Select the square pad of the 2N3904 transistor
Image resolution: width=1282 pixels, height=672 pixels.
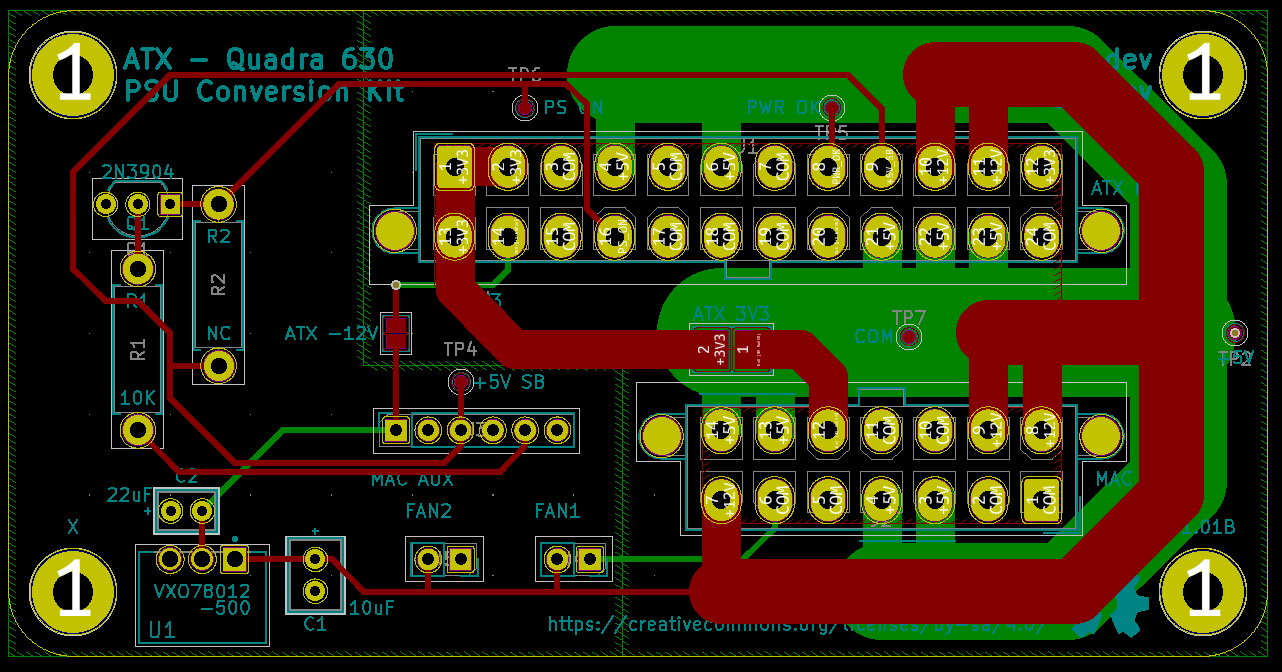(x=170, y=204)
